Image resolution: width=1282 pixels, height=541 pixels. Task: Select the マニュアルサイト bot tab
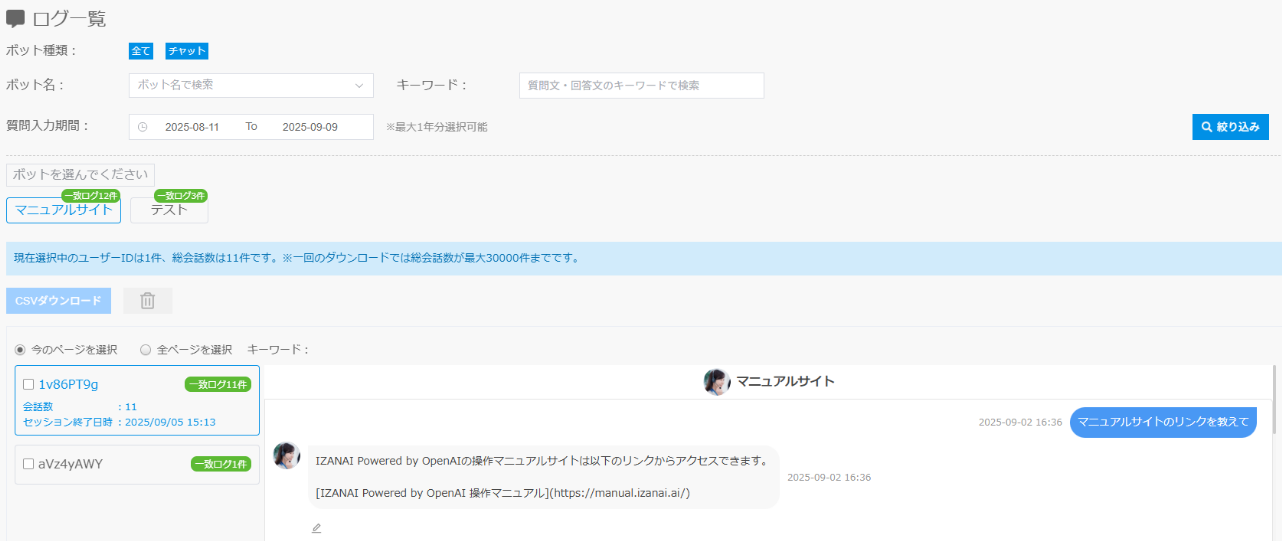[64, 210]
